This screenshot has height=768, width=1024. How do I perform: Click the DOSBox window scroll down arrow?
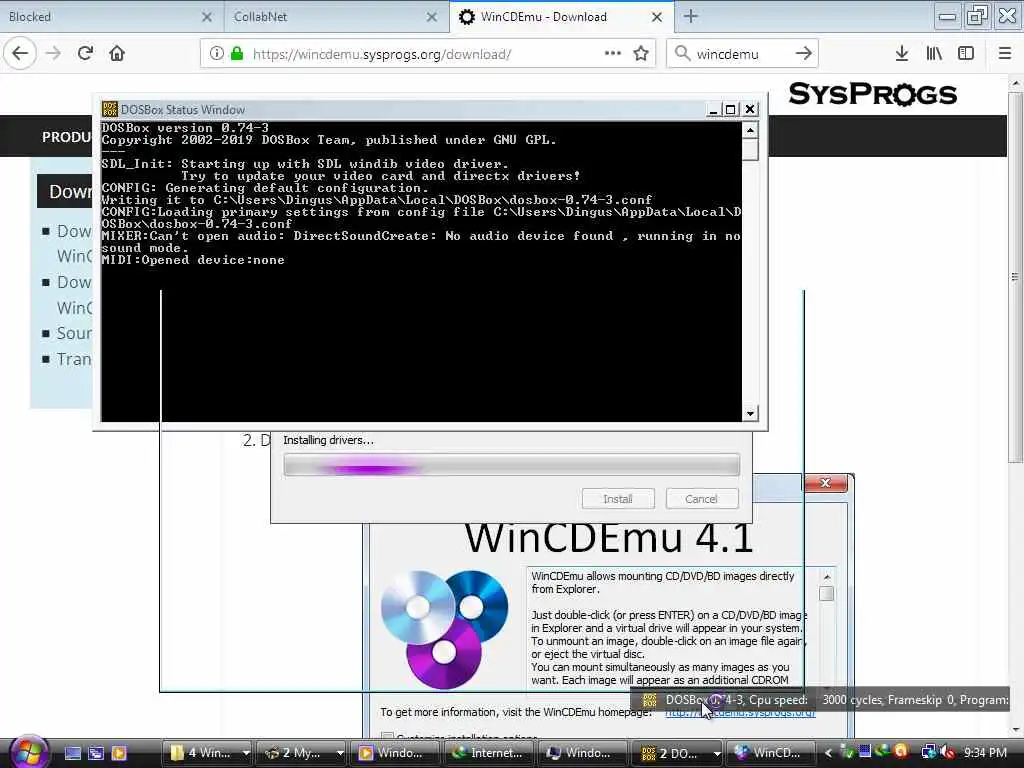click(x=750, y=413)
